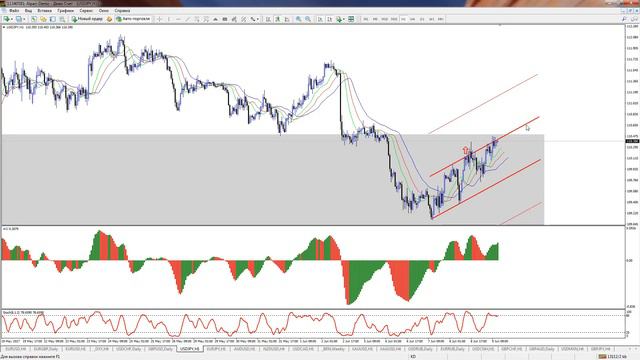Screen dimensions: 640x360
Task: Select the Equidistant Channel tool
Action: [197, 19]
